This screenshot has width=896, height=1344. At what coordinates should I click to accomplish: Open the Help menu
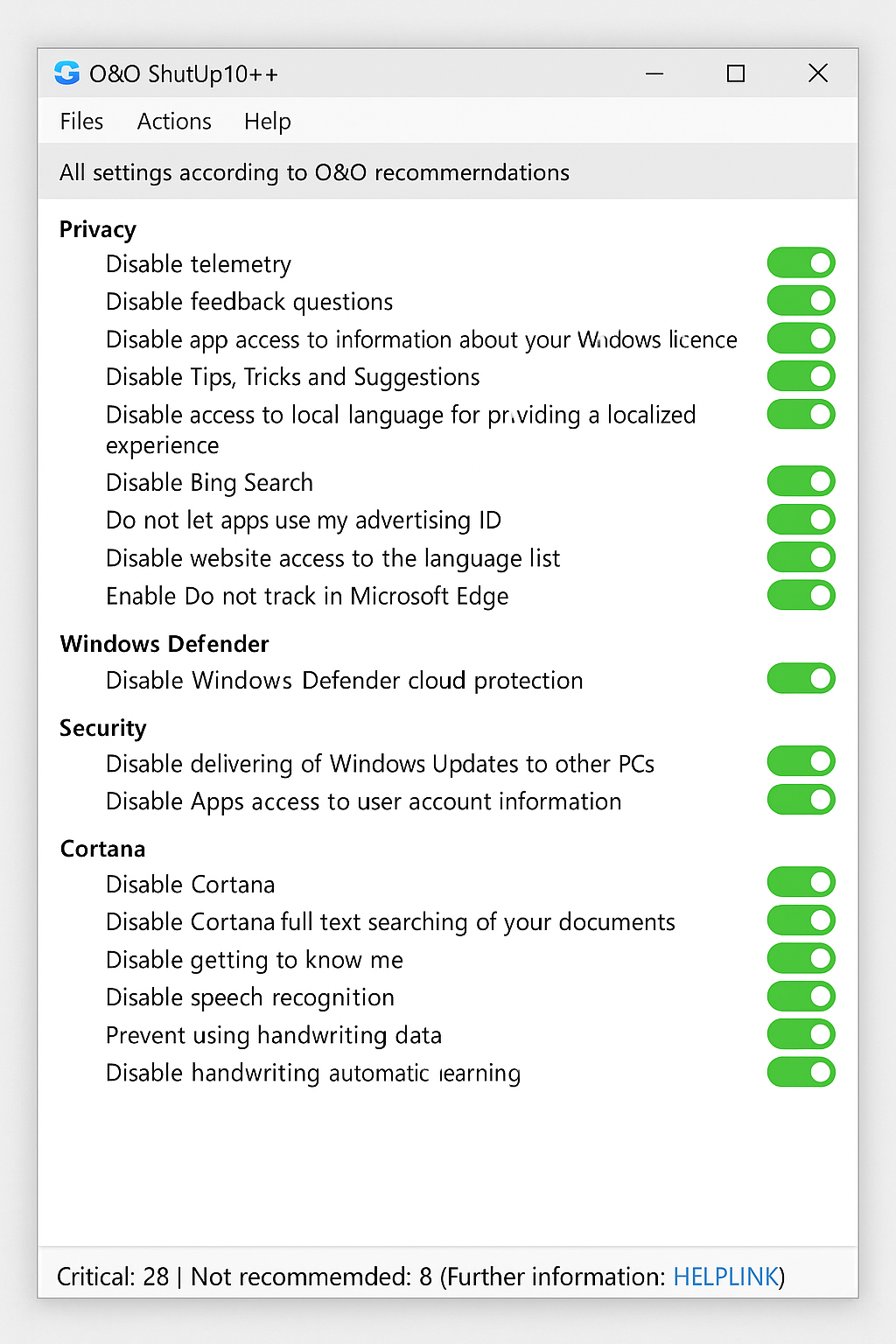[x=267, y=122]
